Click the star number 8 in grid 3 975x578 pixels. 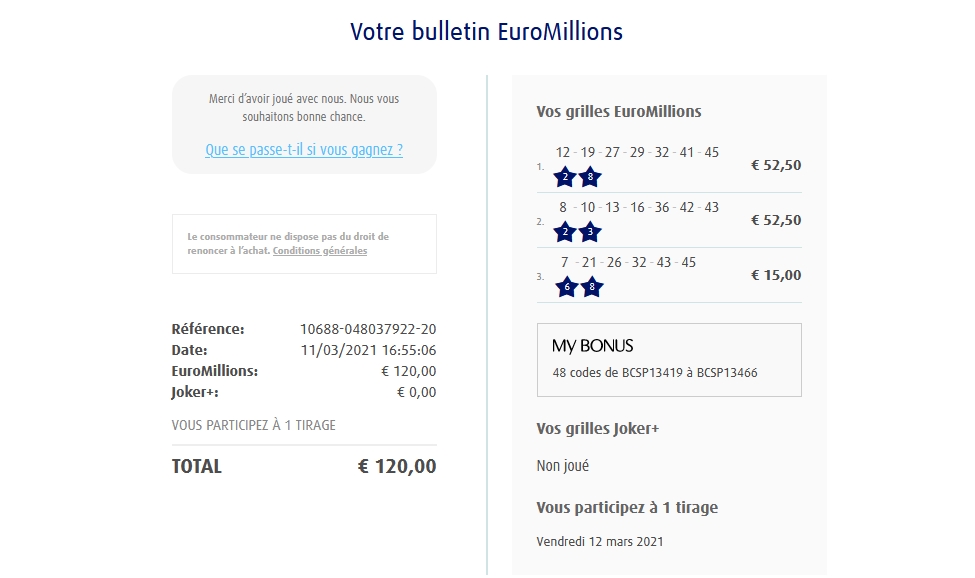(591, 287)
